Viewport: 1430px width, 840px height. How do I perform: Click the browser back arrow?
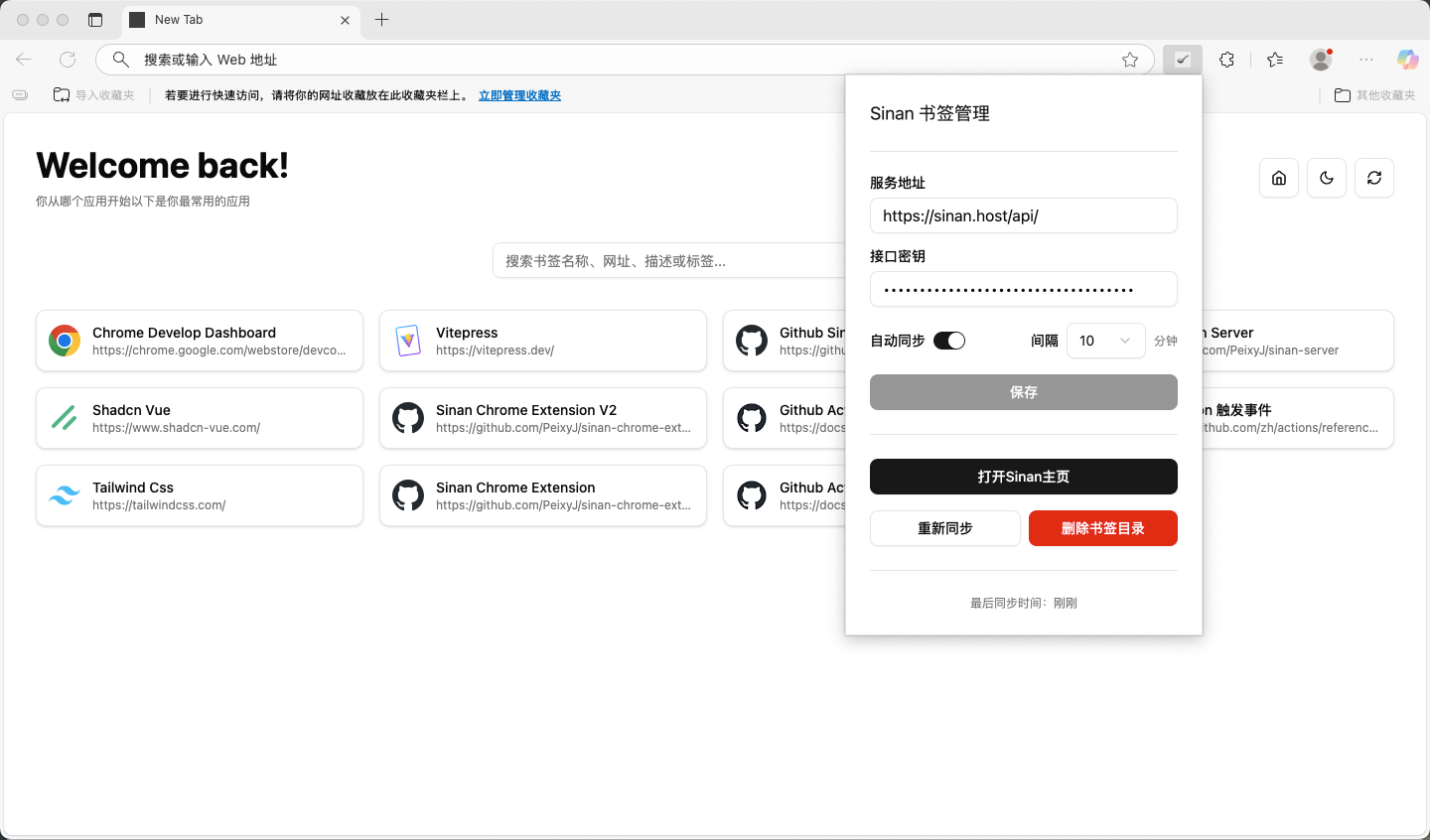[24, 60]
